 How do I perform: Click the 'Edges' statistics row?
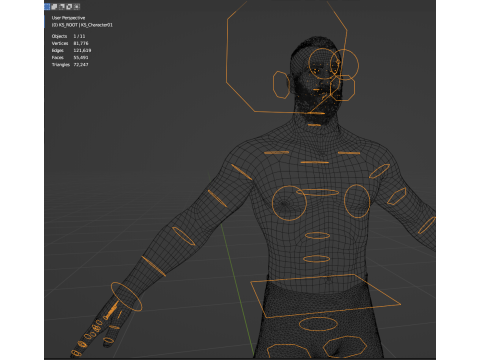(71, 50)
